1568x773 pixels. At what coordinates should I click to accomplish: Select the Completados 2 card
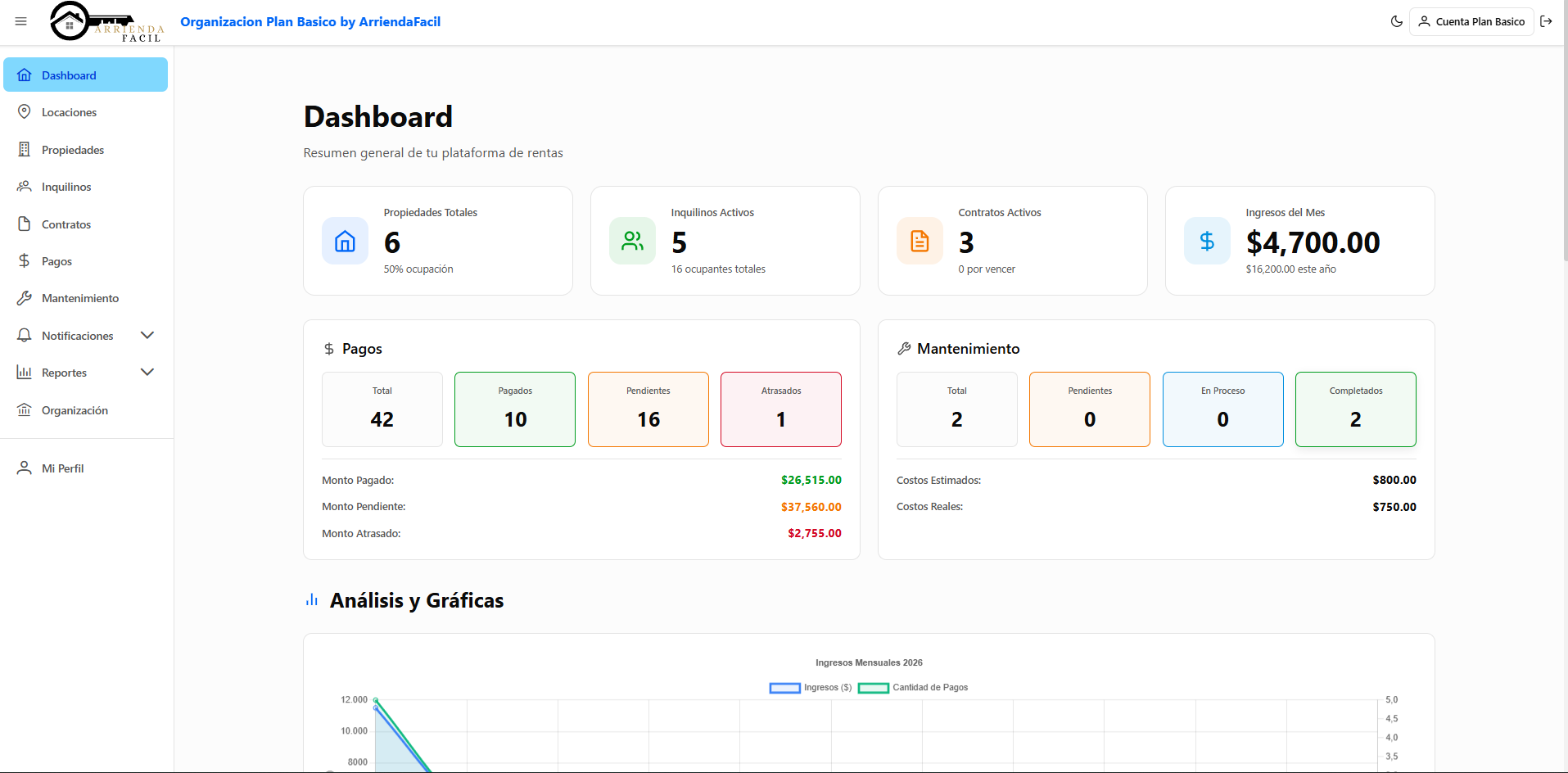coord(1356,409)
